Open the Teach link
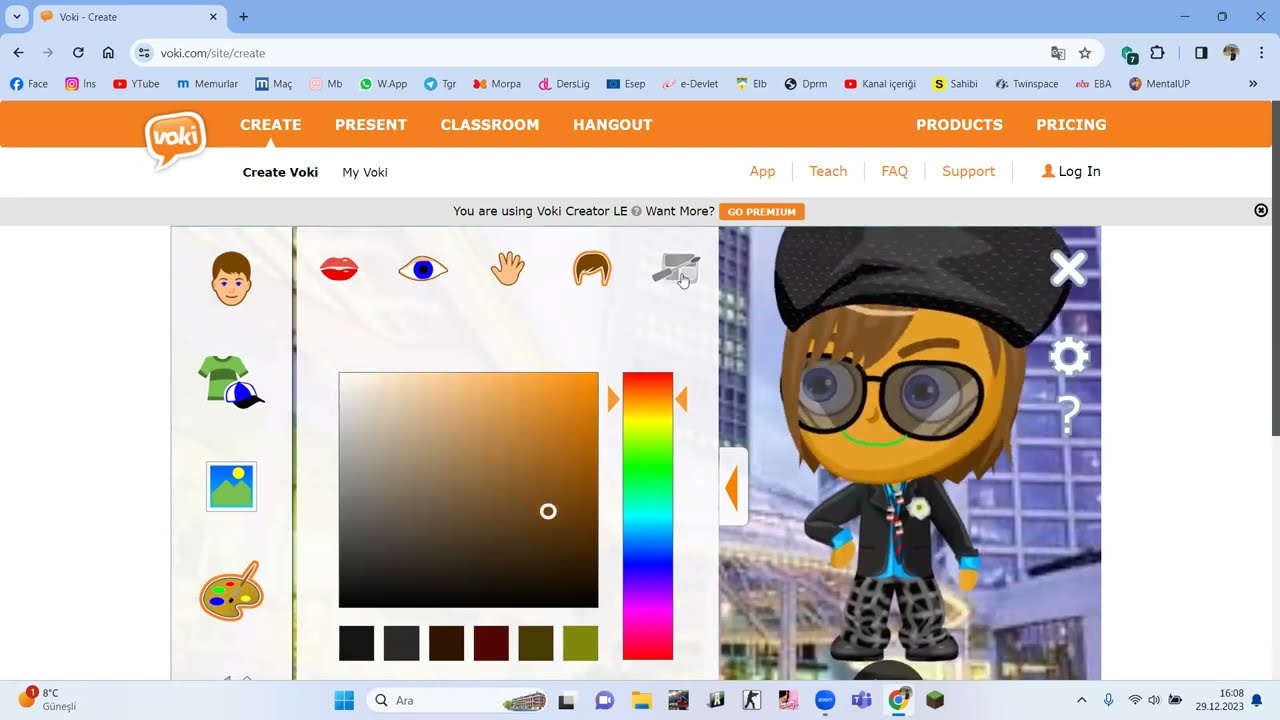The width and height of the screenshot is (1280, 720). tap(828, 171)
